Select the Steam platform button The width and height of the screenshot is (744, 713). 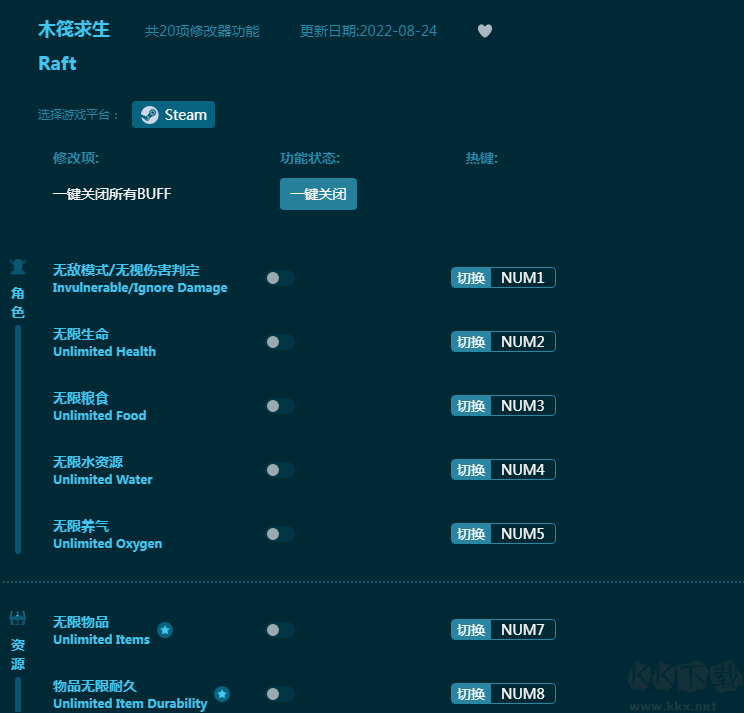point(173,114)
